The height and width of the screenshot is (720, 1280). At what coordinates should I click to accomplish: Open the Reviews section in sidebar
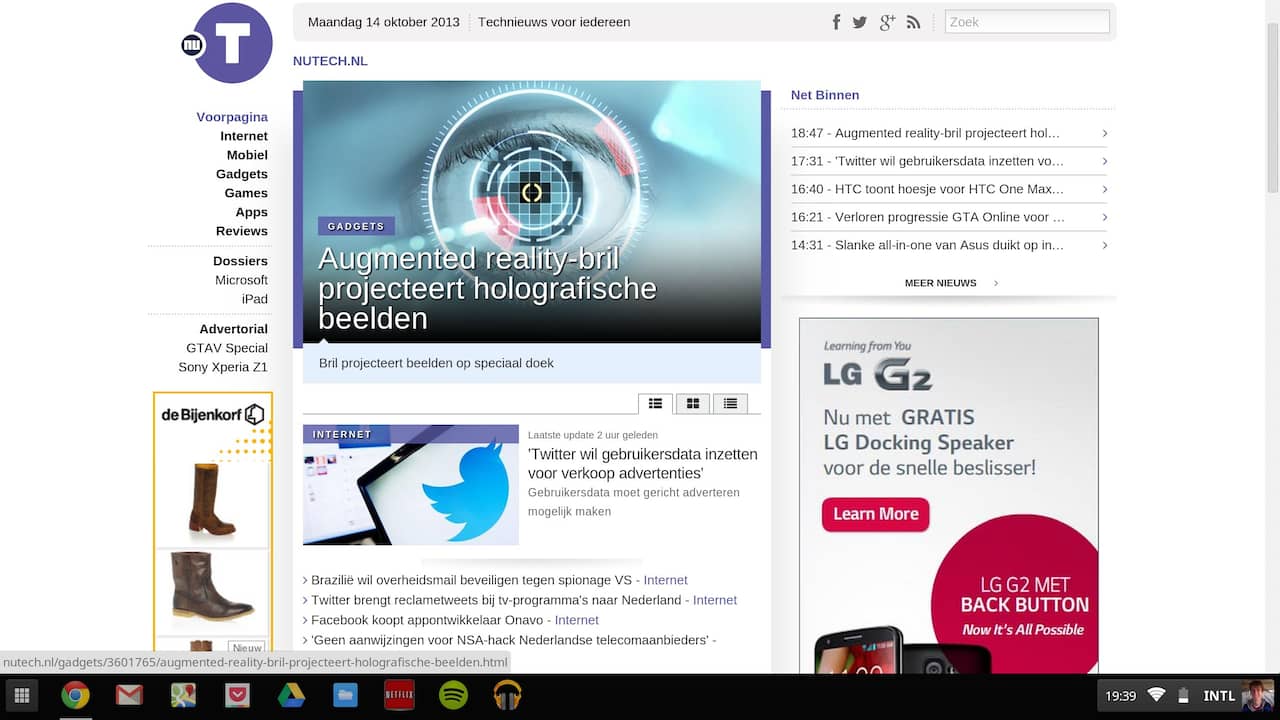tap(242, 231)
